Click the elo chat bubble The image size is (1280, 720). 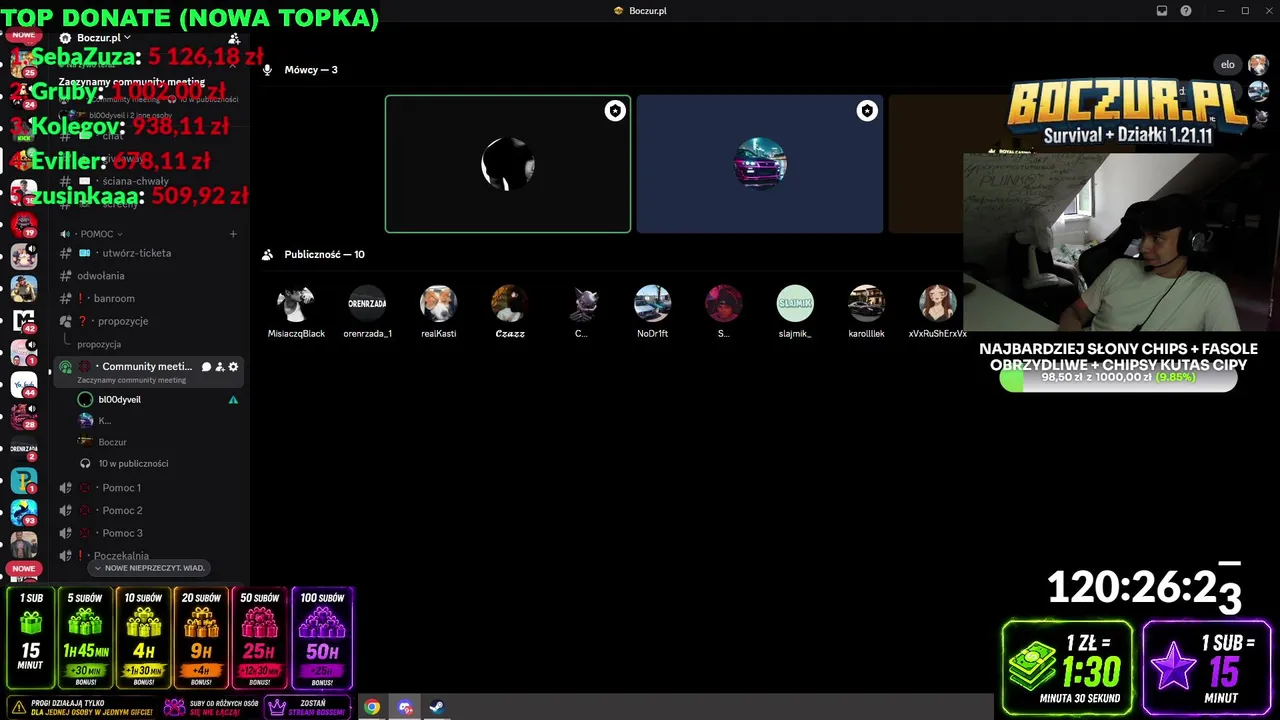(x=1228, y=65)
